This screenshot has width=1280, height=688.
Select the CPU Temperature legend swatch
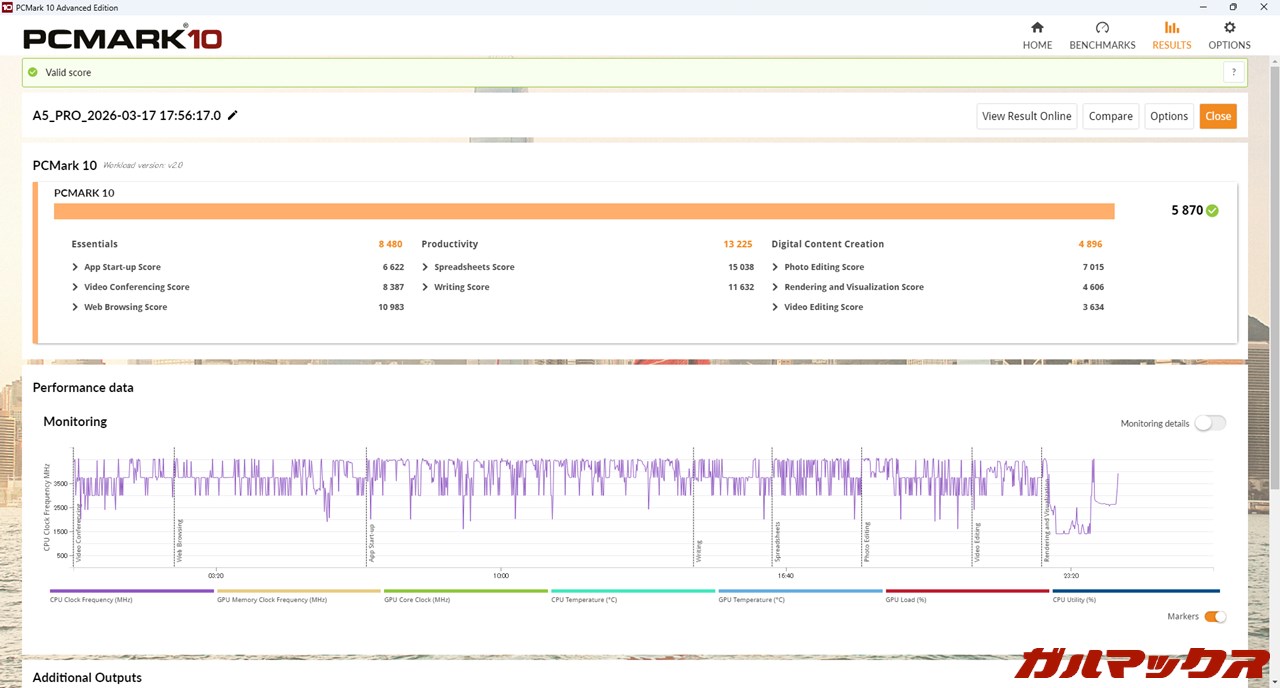[x=633, y=592]
